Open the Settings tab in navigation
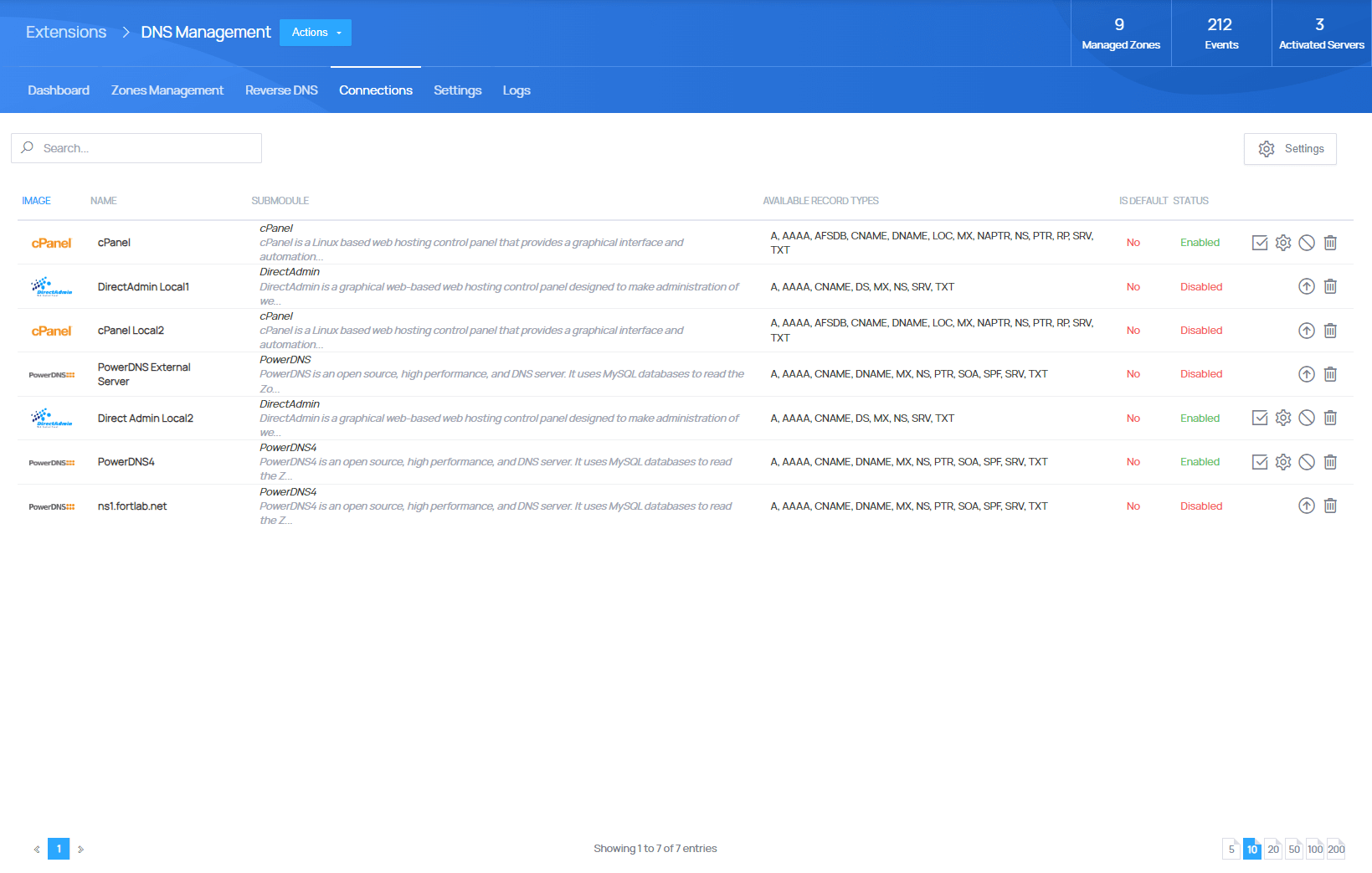 point(458,90)
